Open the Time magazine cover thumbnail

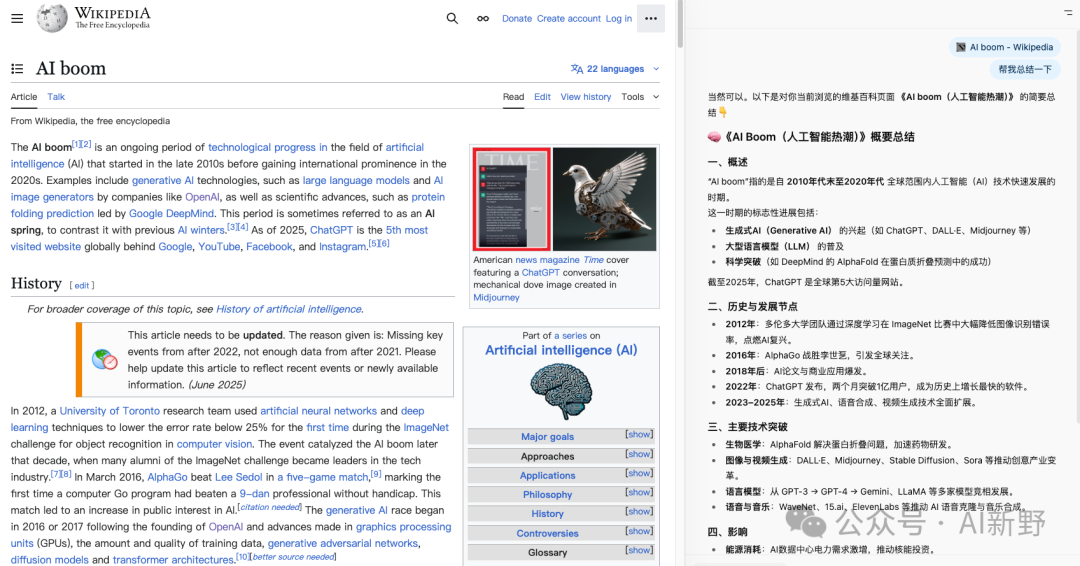512,199
